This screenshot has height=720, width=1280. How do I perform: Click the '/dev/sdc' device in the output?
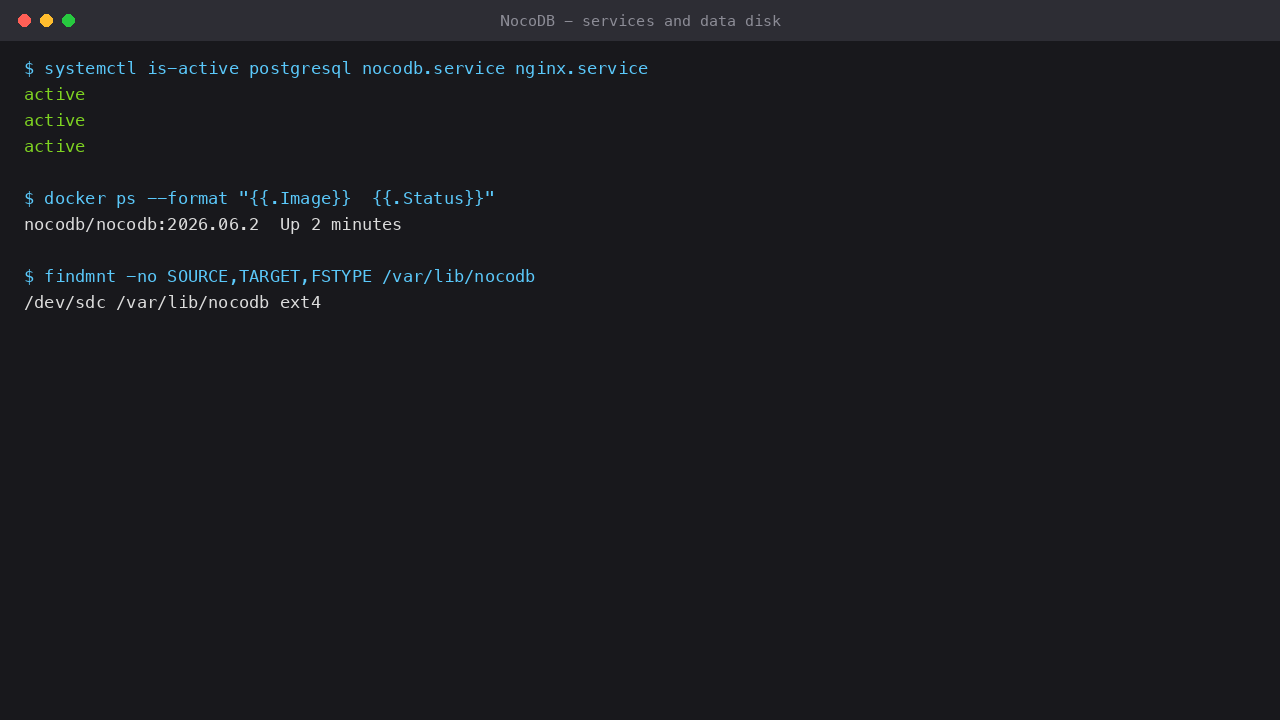point(65,302)
